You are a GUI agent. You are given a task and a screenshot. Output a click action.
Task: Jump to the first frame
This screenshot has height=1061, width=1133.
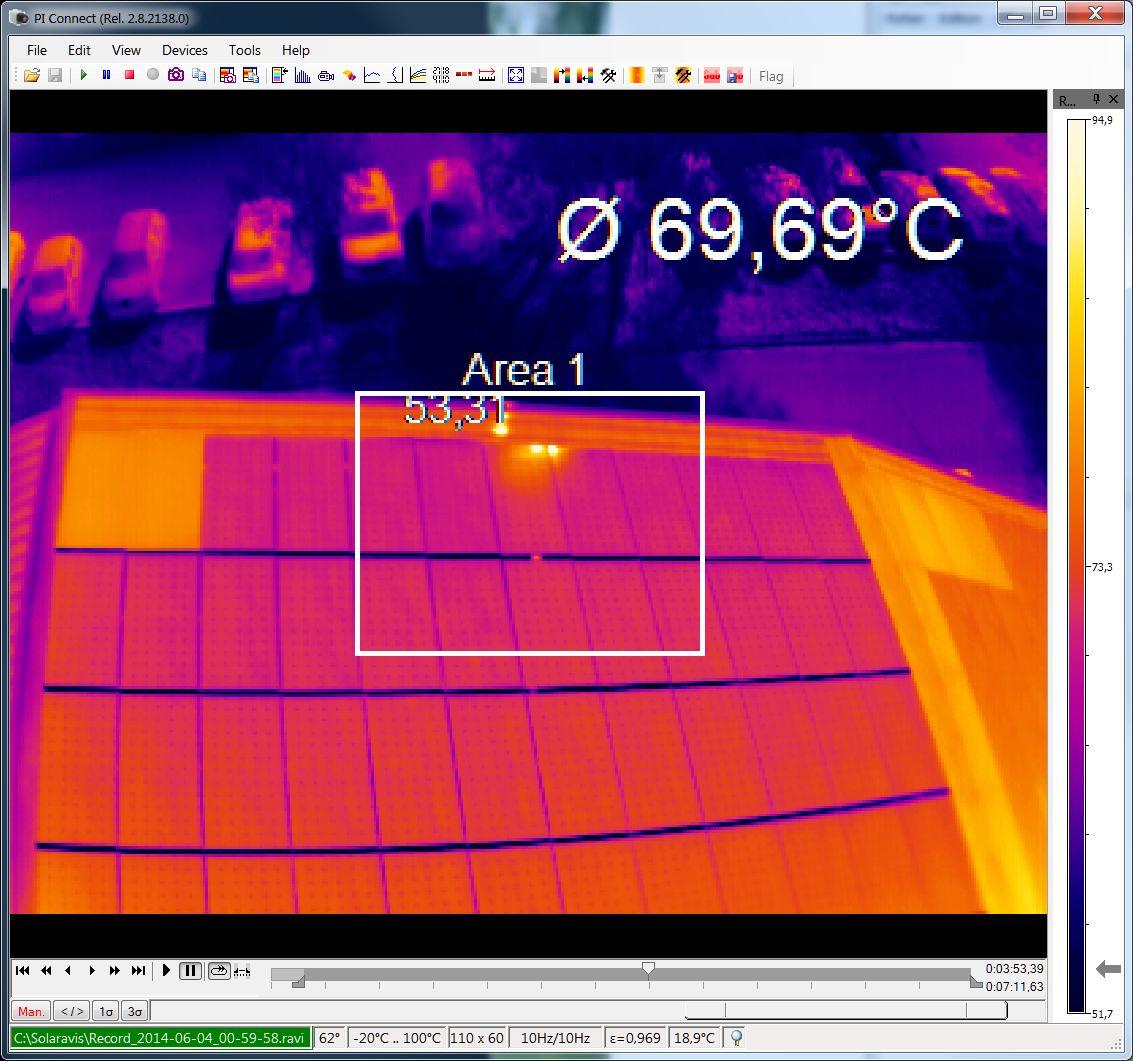pos(22,970)
